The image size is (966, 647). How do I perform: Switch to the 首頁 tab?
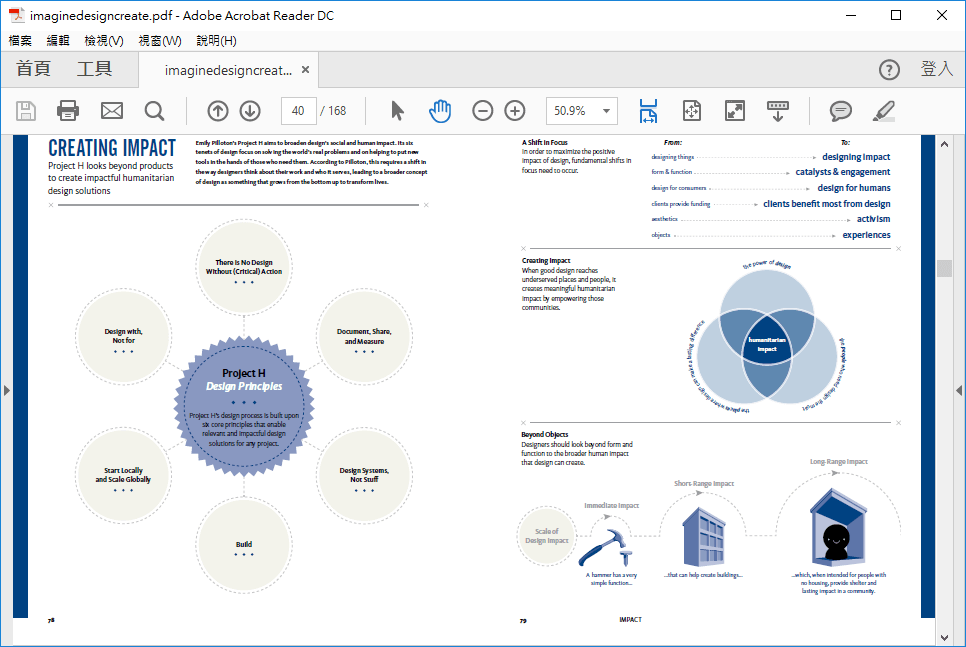coord(33,69)
